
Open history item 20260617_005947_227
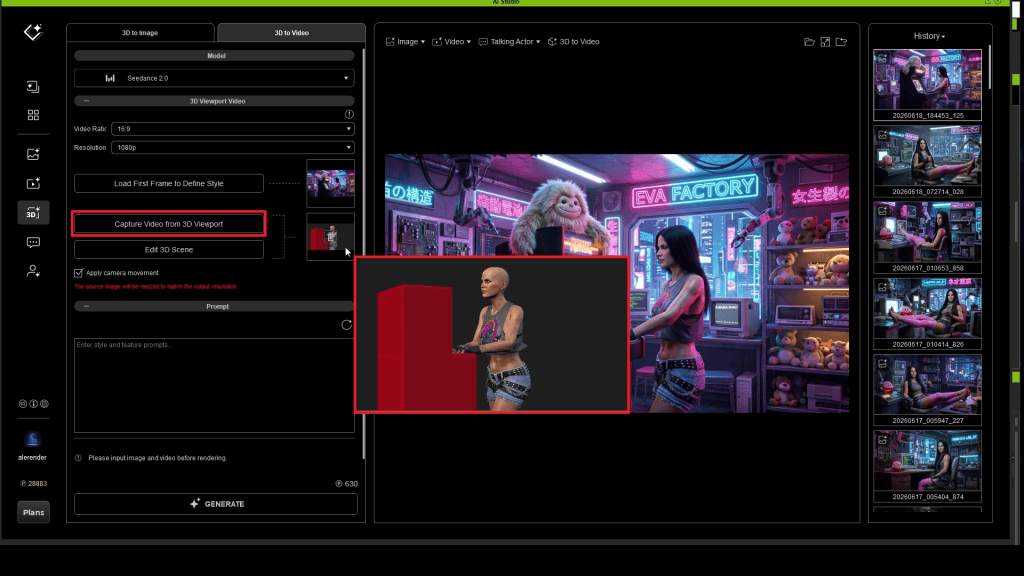tap(927, 391)
